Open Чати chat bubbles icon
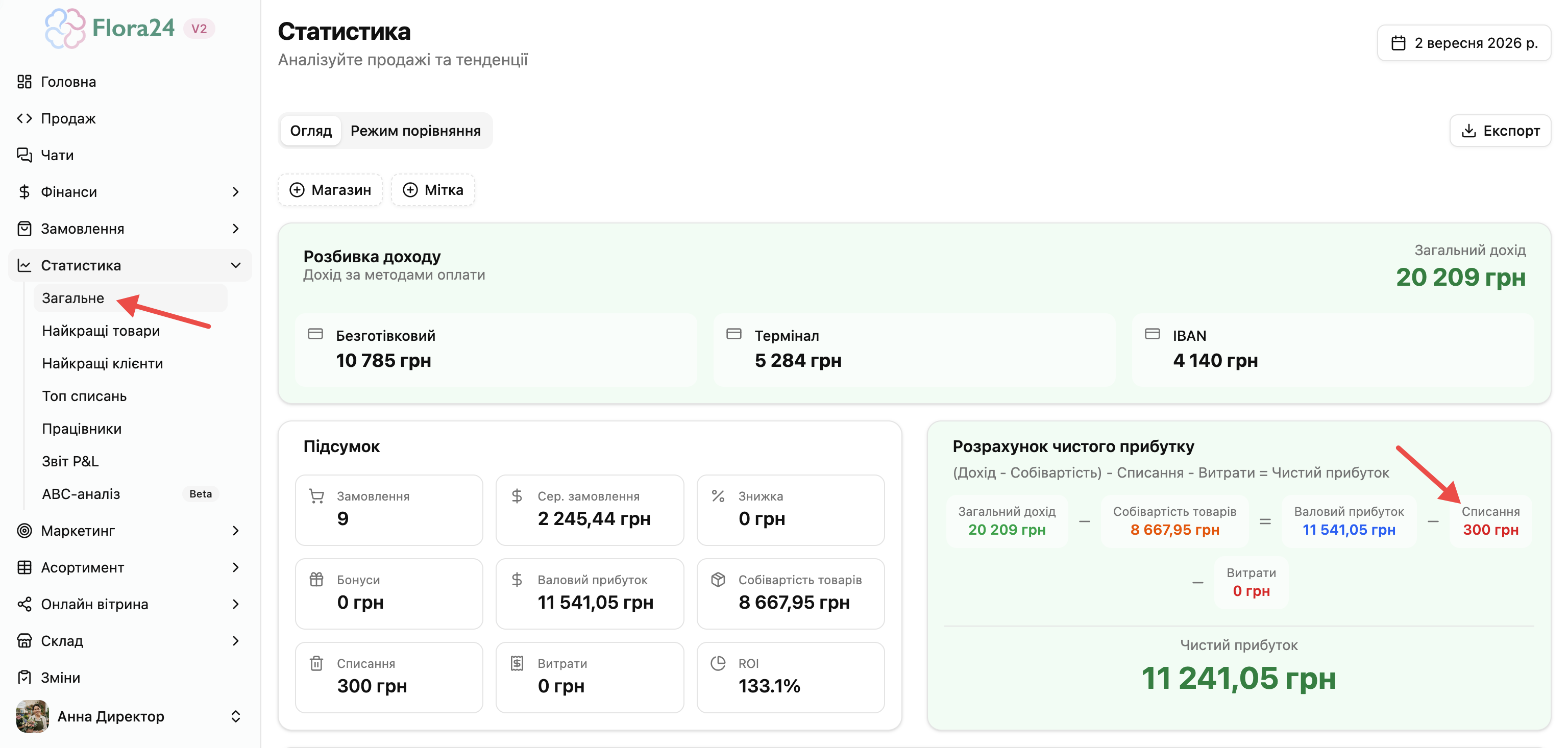 (24, 155)
